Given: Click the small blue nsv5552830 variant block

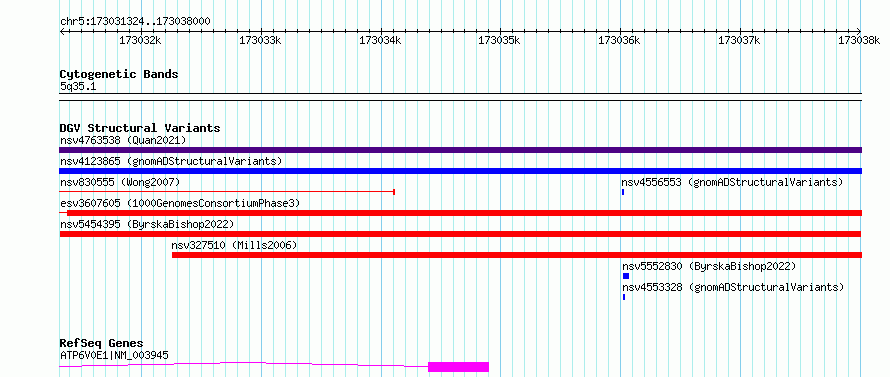Looking at the screenshot, I should [x=626, y=276].
